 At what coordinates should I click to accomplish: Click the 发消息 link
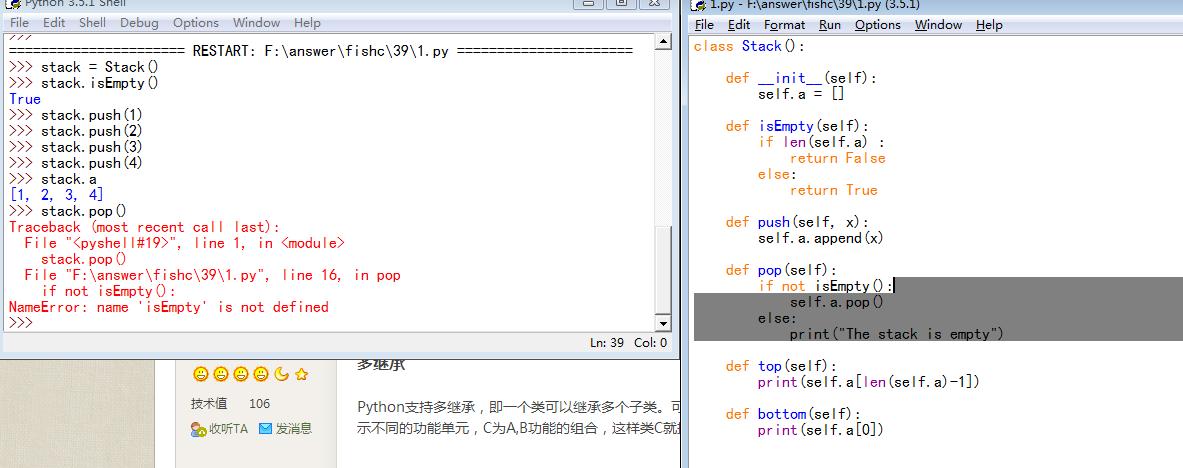[x=293, y=429]
